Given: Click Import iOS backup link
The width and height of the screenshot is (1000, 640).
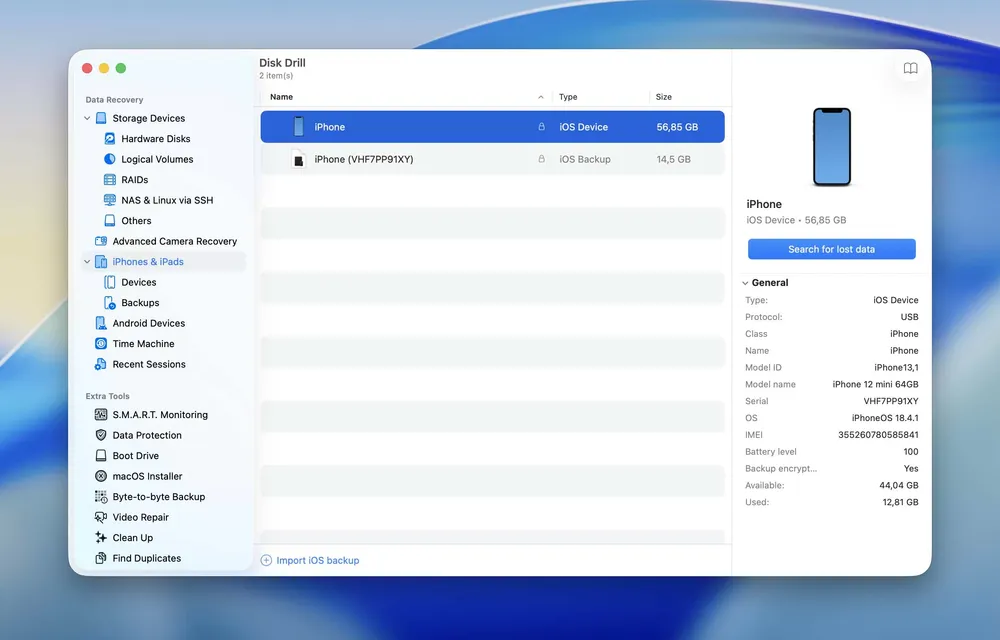Looking at the screenshot, I should [318, 560].
